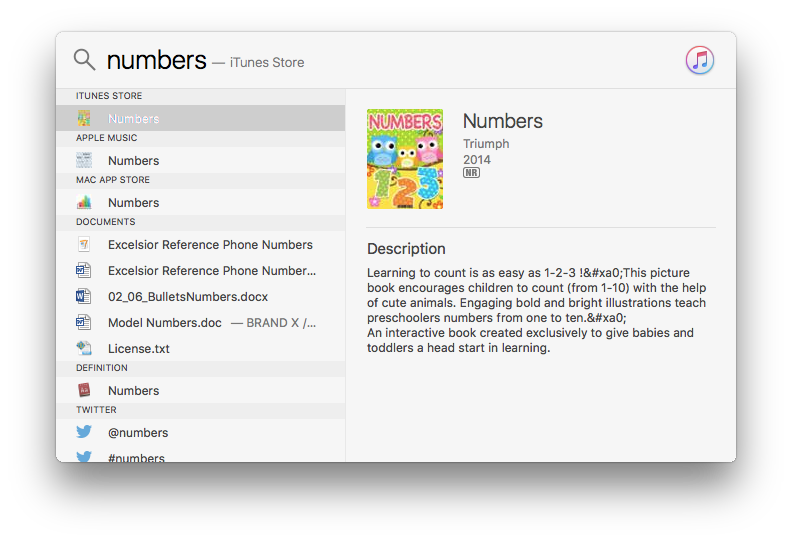Click the NR rating badge
This screenshot has width=792, height=542.
pos(471,173)
